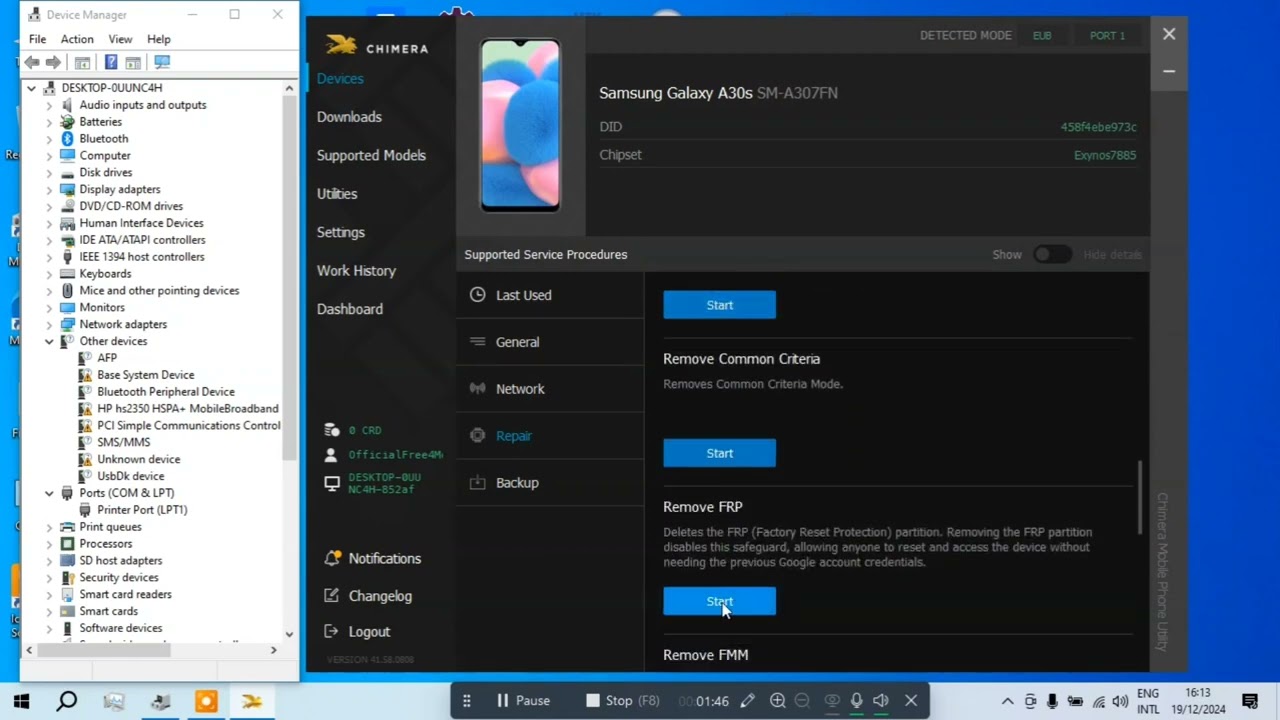Open Device Manager Help menu

159,39
